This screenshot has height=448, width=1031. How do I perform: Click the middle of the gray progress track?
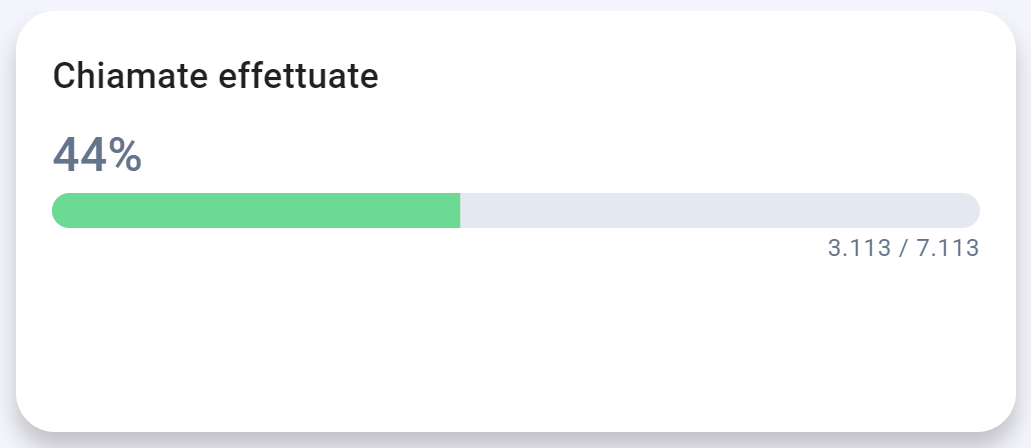[720, 210]
